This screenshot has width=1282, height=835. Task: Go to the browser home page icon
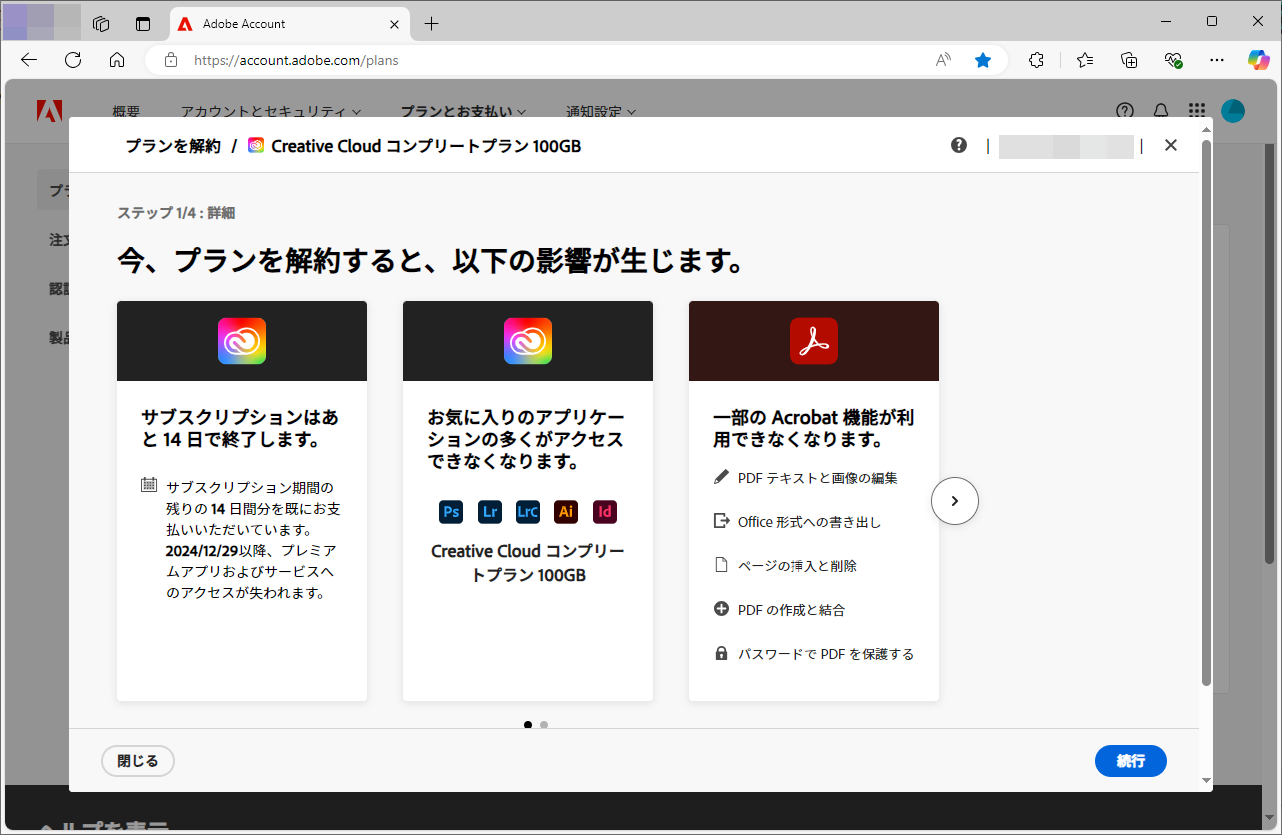117,60
